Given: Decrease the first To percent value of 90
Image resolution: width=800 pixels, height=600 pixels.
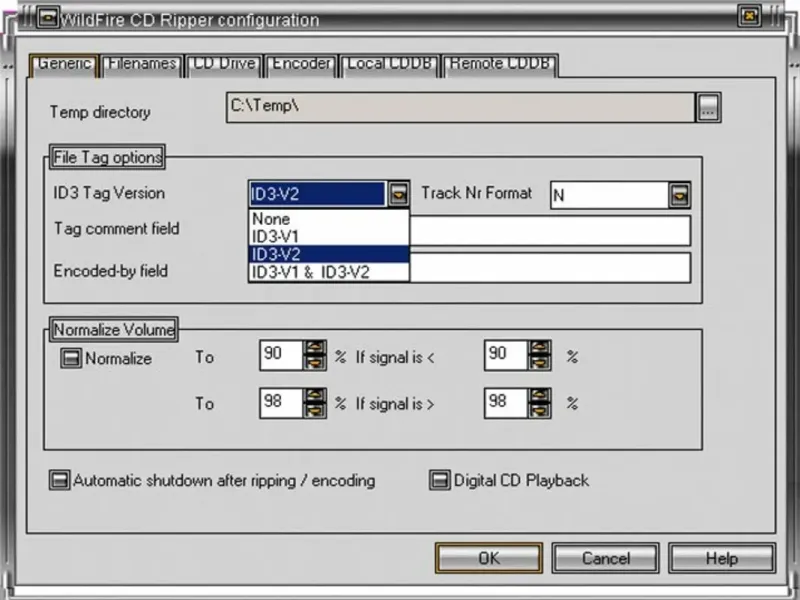Looking at the screenshot, I should pyautogui.click(x=315, y=362).
